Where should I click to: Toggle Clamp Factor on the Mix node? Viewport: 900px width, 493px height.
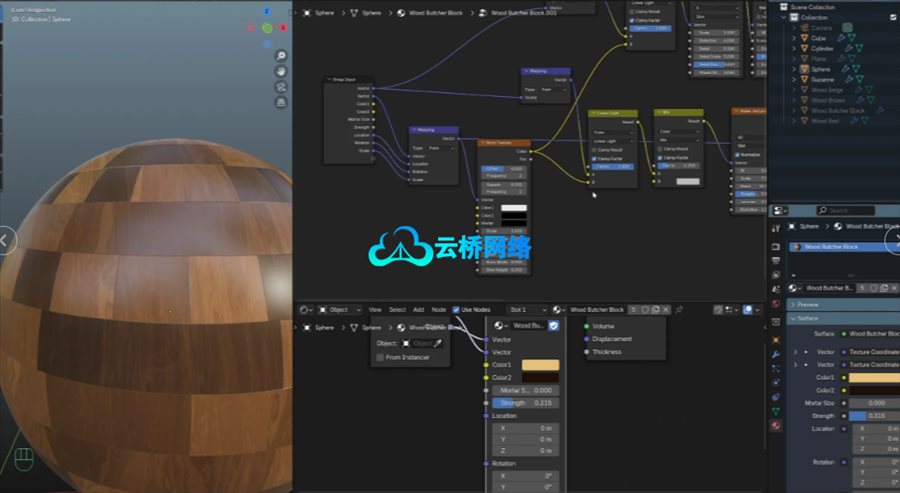(659, 158)
